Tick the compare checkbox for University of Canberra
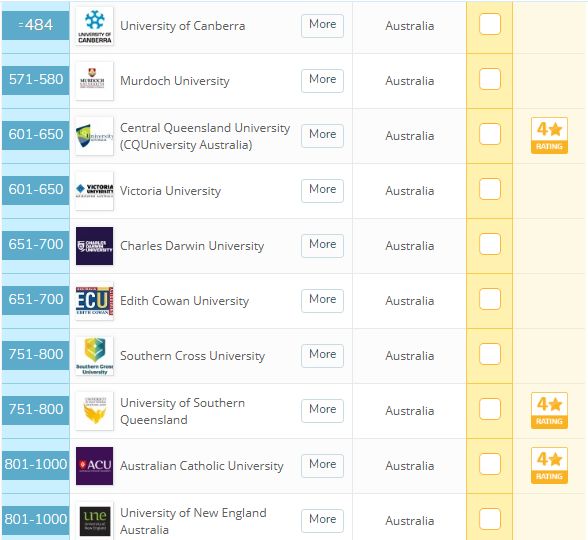Image resolution: width=588 pixels, height=540 pixels. click(x=490, y=24)
